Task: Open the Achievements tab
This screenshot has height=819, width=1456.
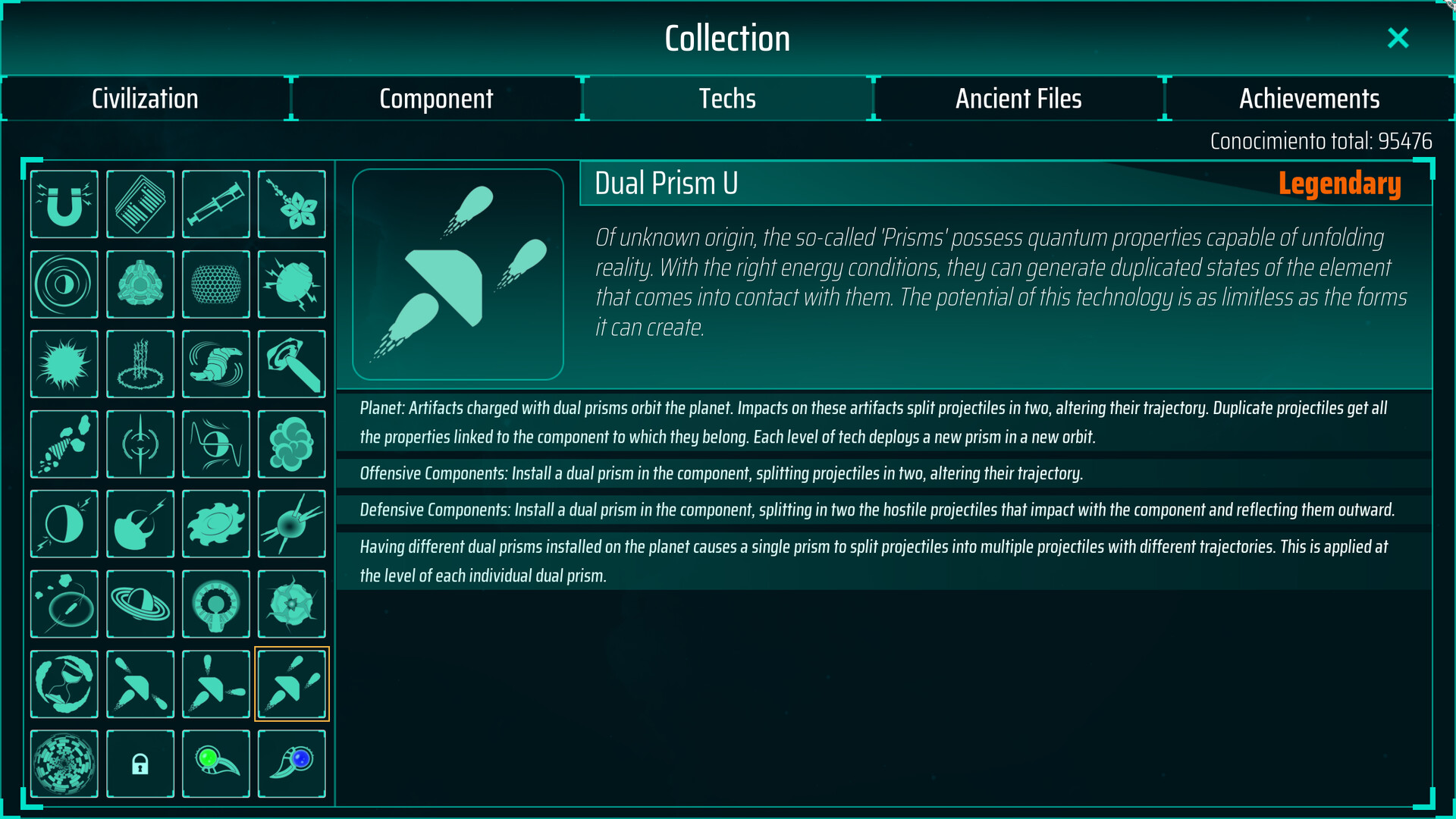Action: [1310, 99]
